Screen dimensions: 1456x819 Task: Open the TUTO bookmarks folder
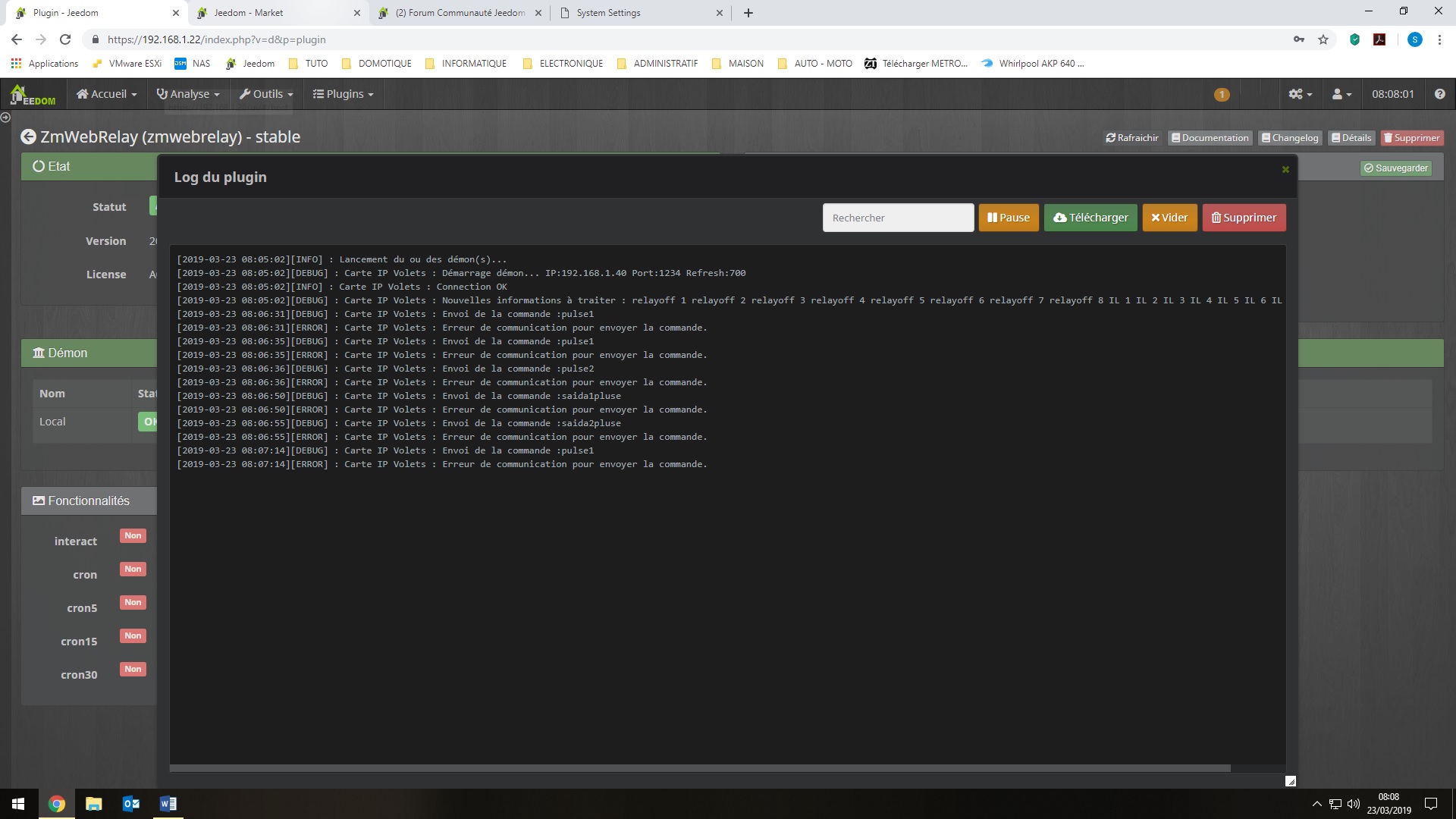pyautogui.click(x=309, y=64)
